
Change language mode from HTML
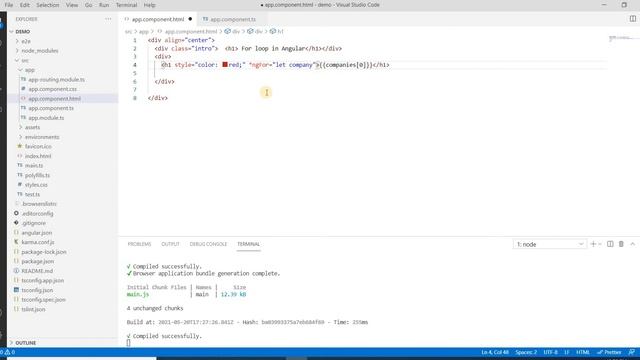tap(583, 352)
